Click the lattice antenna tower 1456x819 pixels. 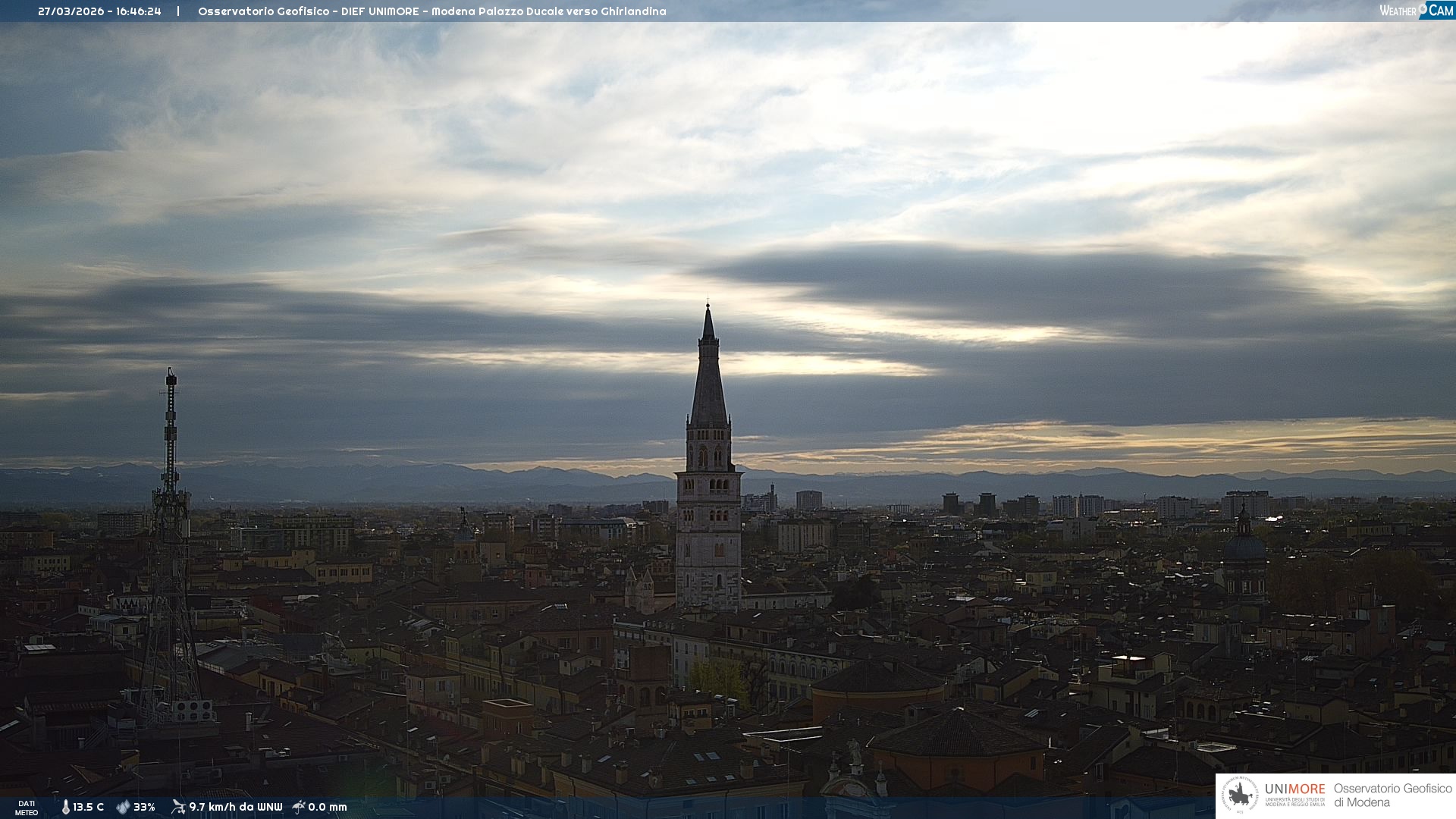click(170, 546)
